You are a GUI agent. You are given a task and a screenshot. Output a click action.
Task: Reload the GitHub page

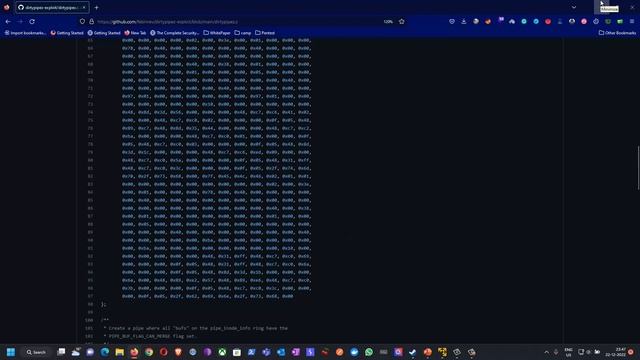pyautogui.click(x=32, y=21)
